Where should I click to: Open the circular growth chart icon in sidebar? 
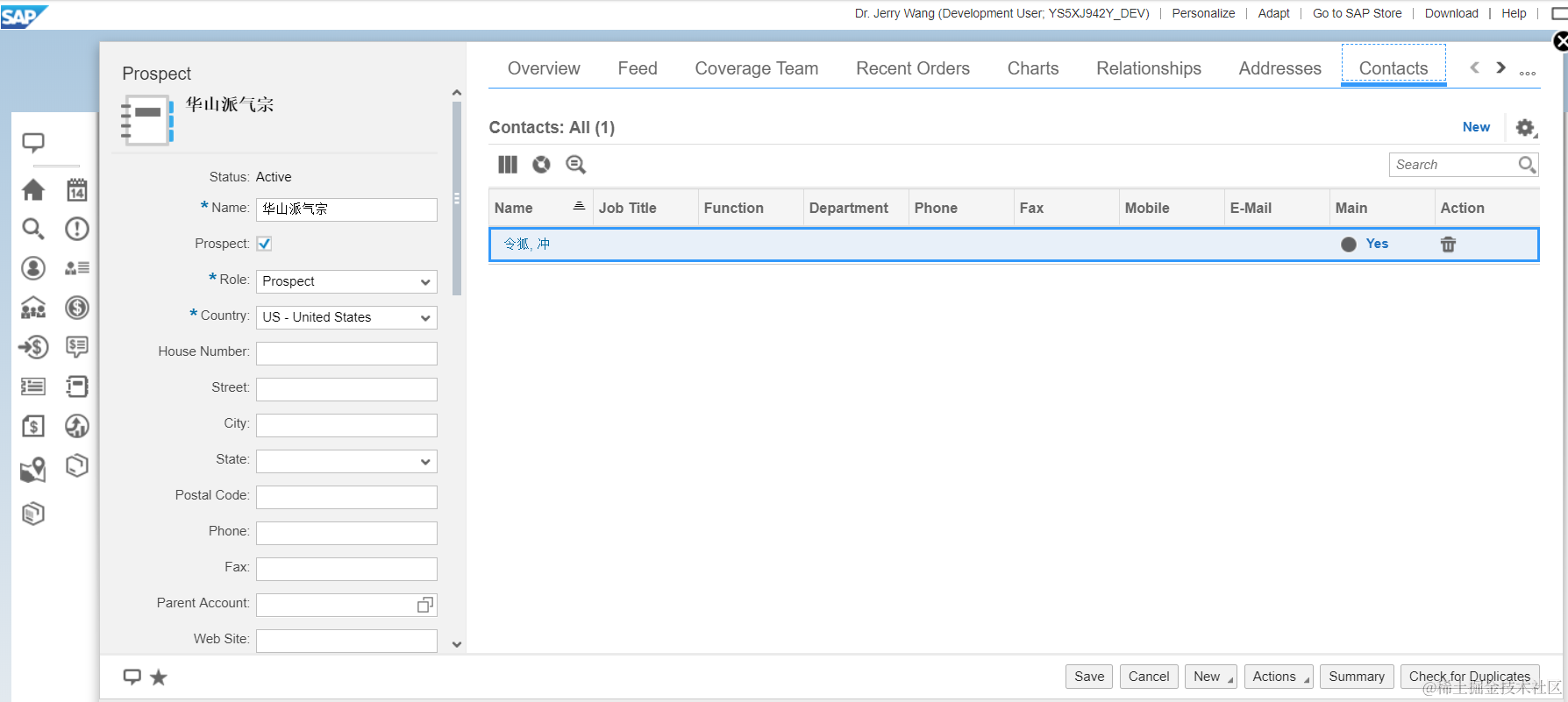(77, 426)
